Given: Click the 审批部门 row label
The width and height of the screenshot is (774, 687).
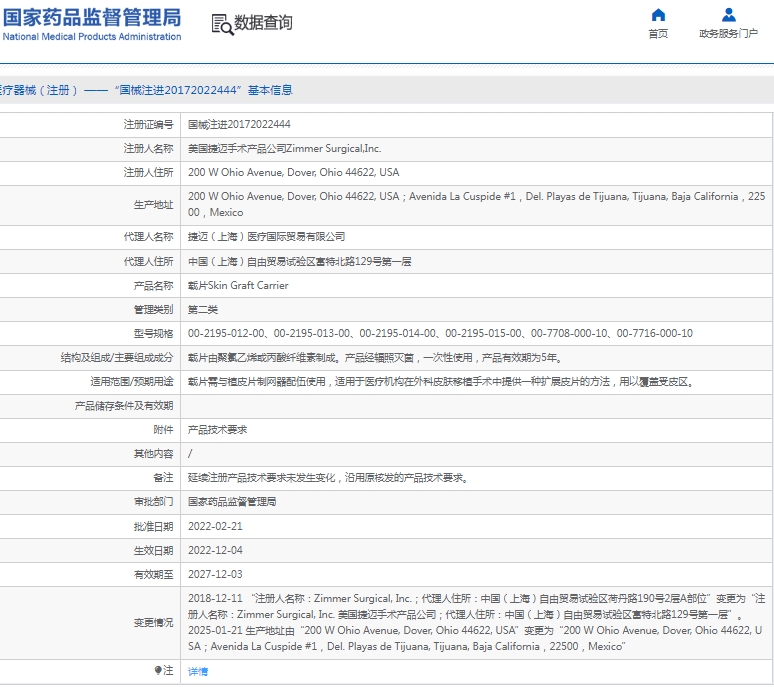Looking at the screenshot, I should pos(154,502).
